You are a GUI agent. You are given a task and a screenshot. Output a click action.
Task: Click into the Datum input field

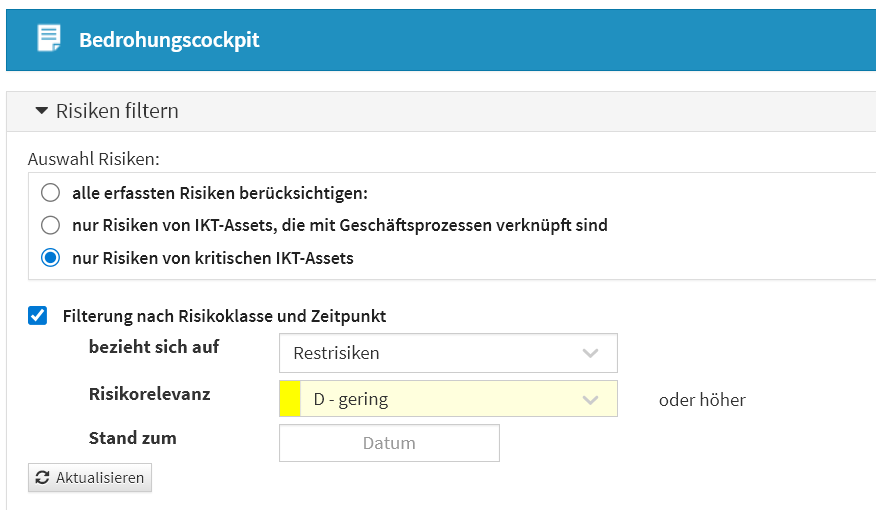[389, 443]
